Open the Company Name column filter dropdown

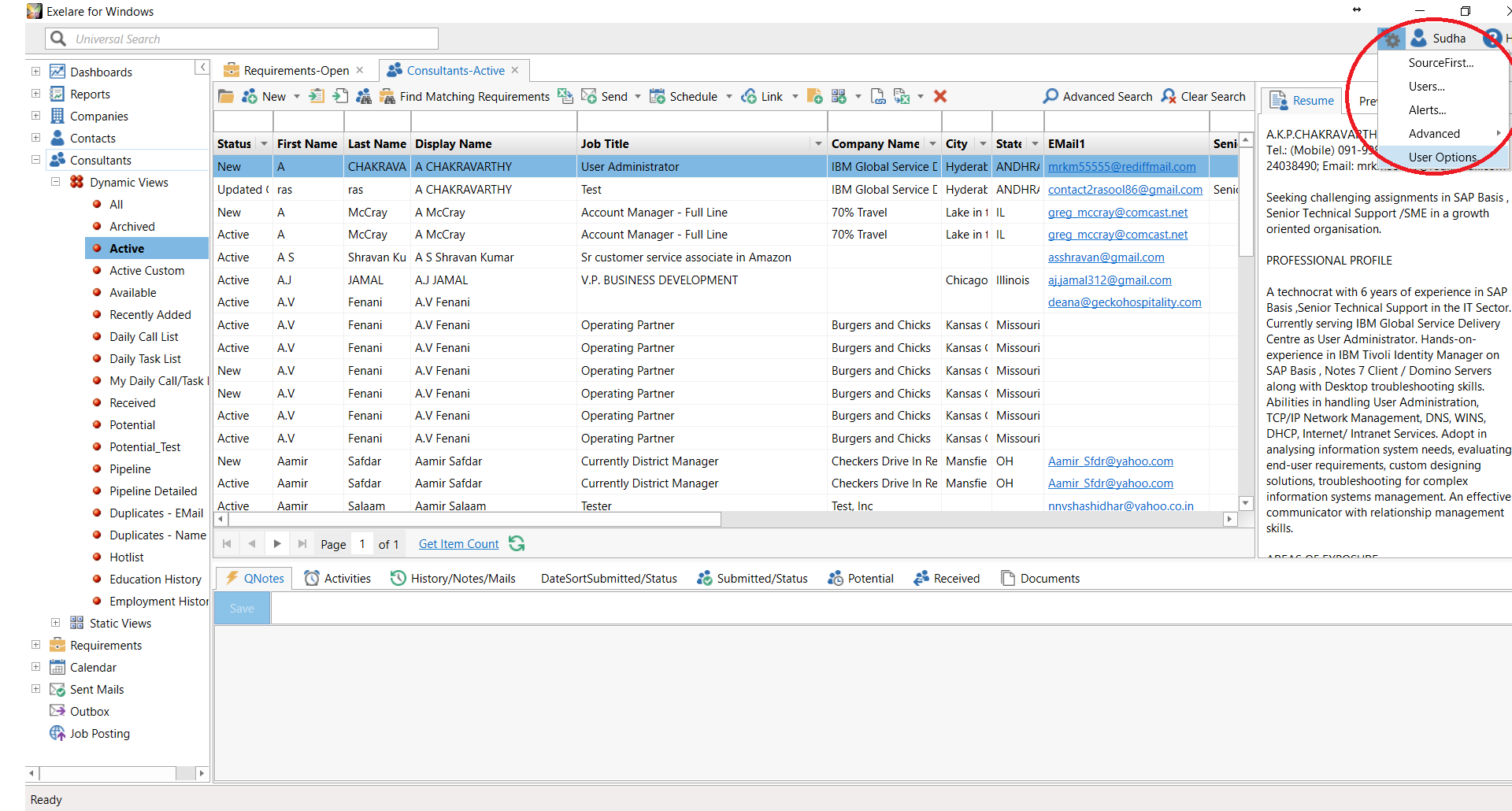[x=932, y=144]
